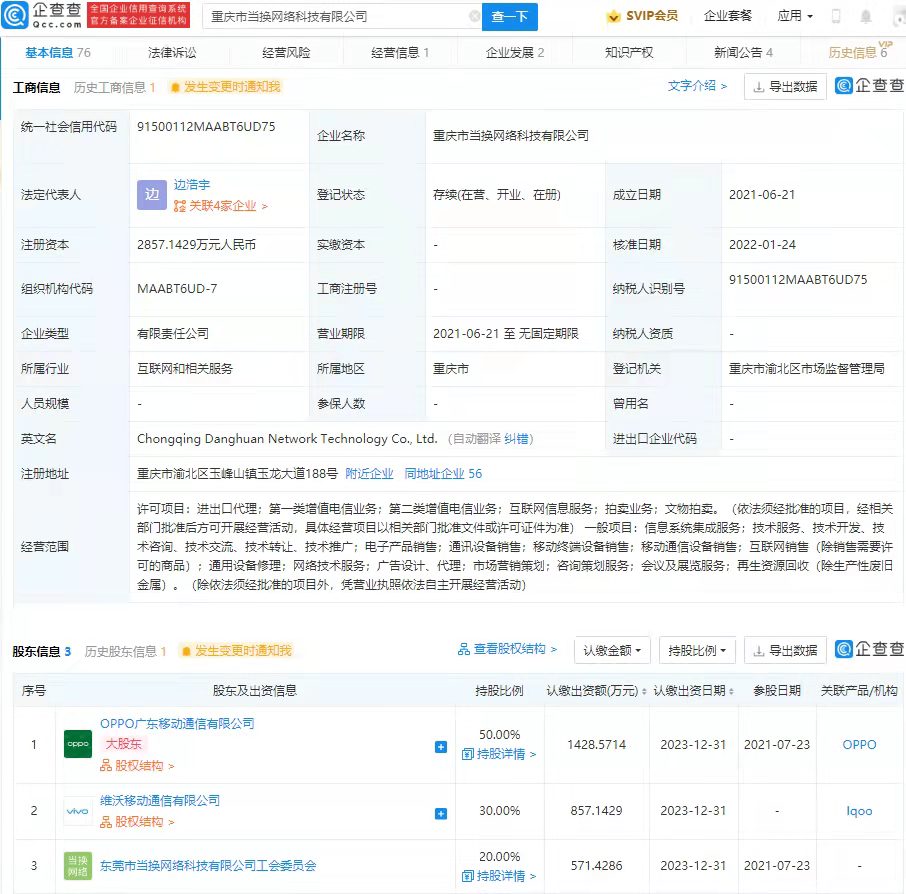
Task: Click legal representative avatar 边
Action: pyautogui.click(x=151, y=195)
